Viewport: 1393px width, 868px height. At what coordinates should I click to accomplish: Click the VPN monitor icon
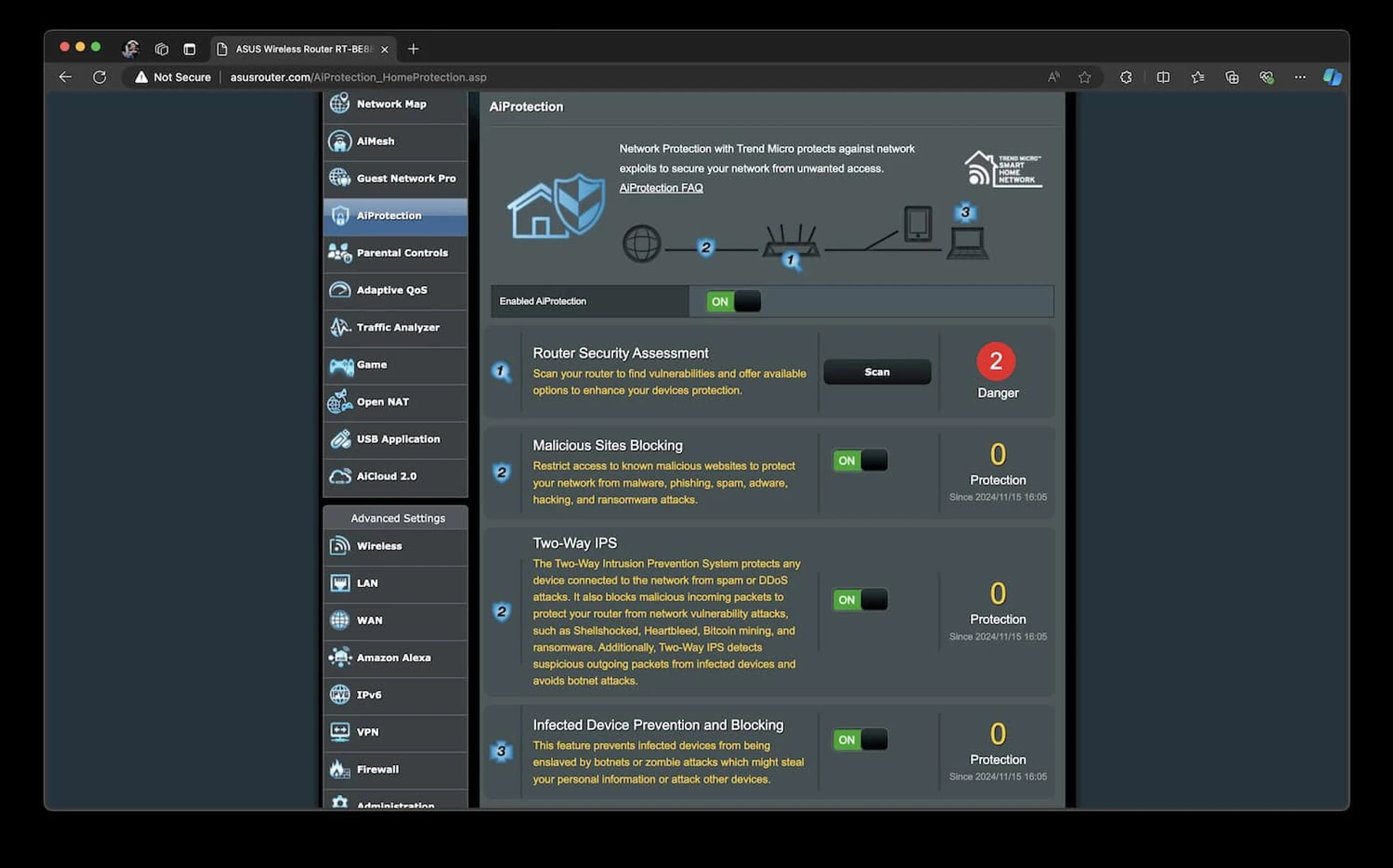point(340,732)
